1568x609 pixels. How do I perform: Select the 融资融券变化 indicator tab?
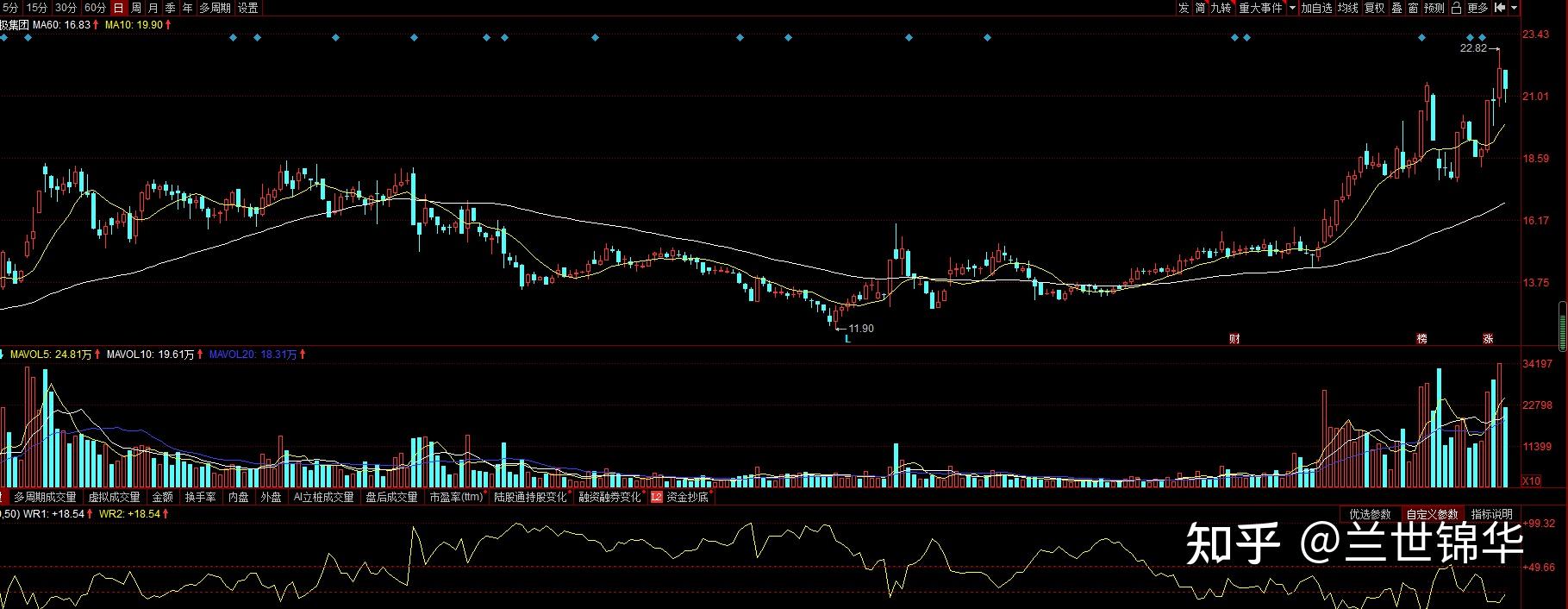(x=609, y=498)
